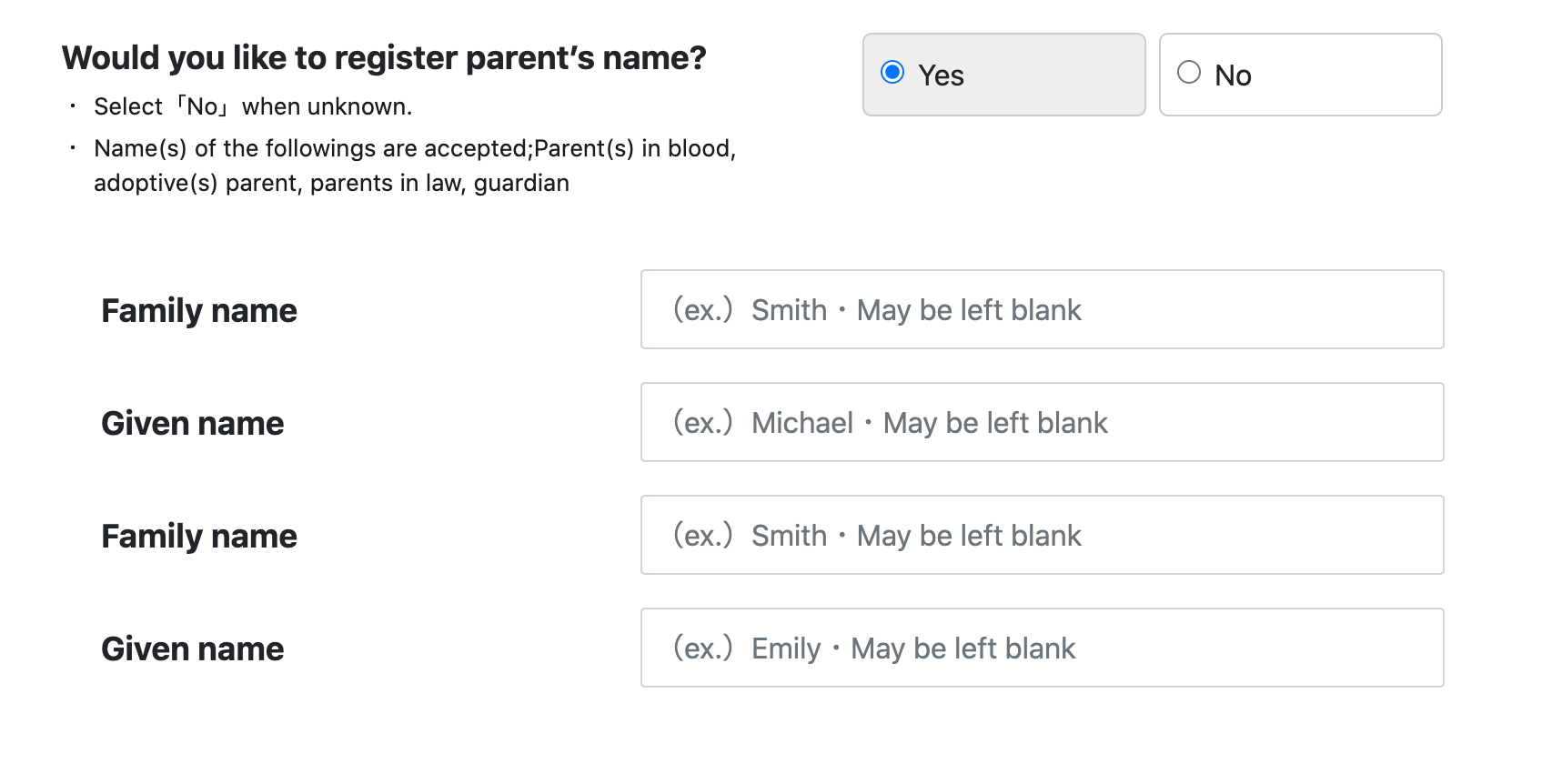Select the "Yes" radio button
The height and width of the screenshot is (784, 1552).
click(x=893, y=71)
